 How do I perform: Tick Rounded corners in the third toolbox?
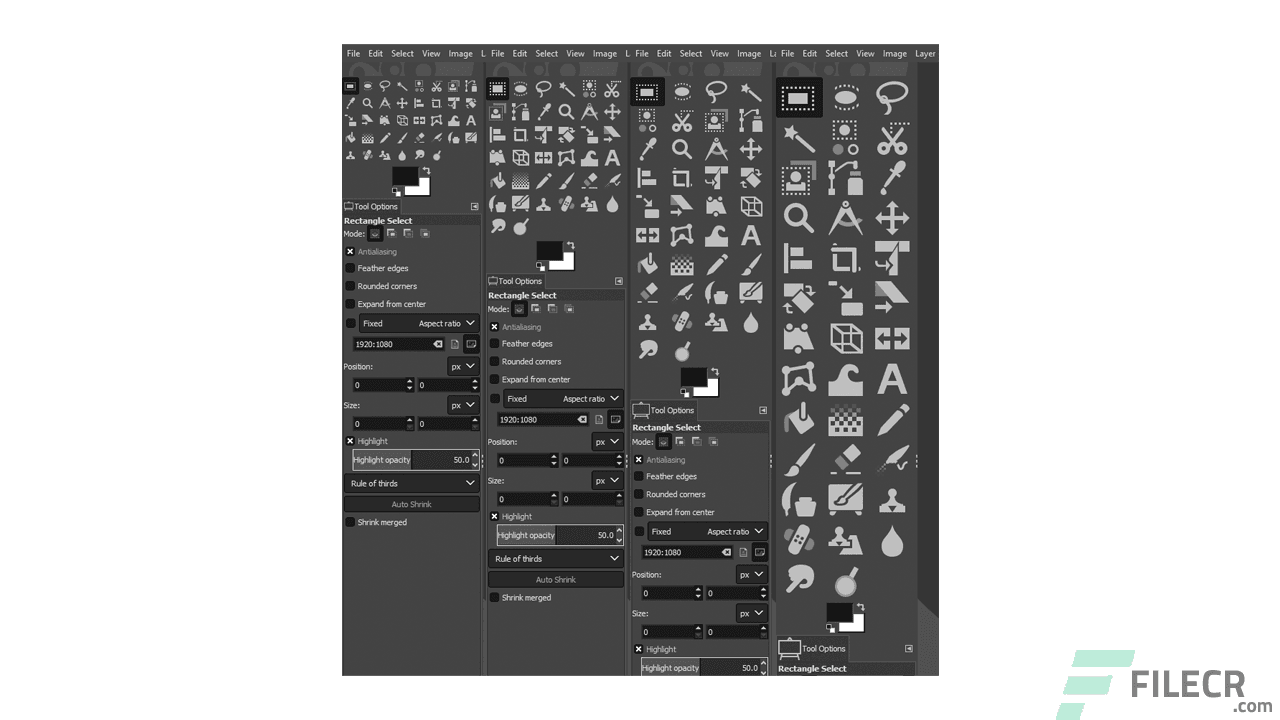coord(638,494)
